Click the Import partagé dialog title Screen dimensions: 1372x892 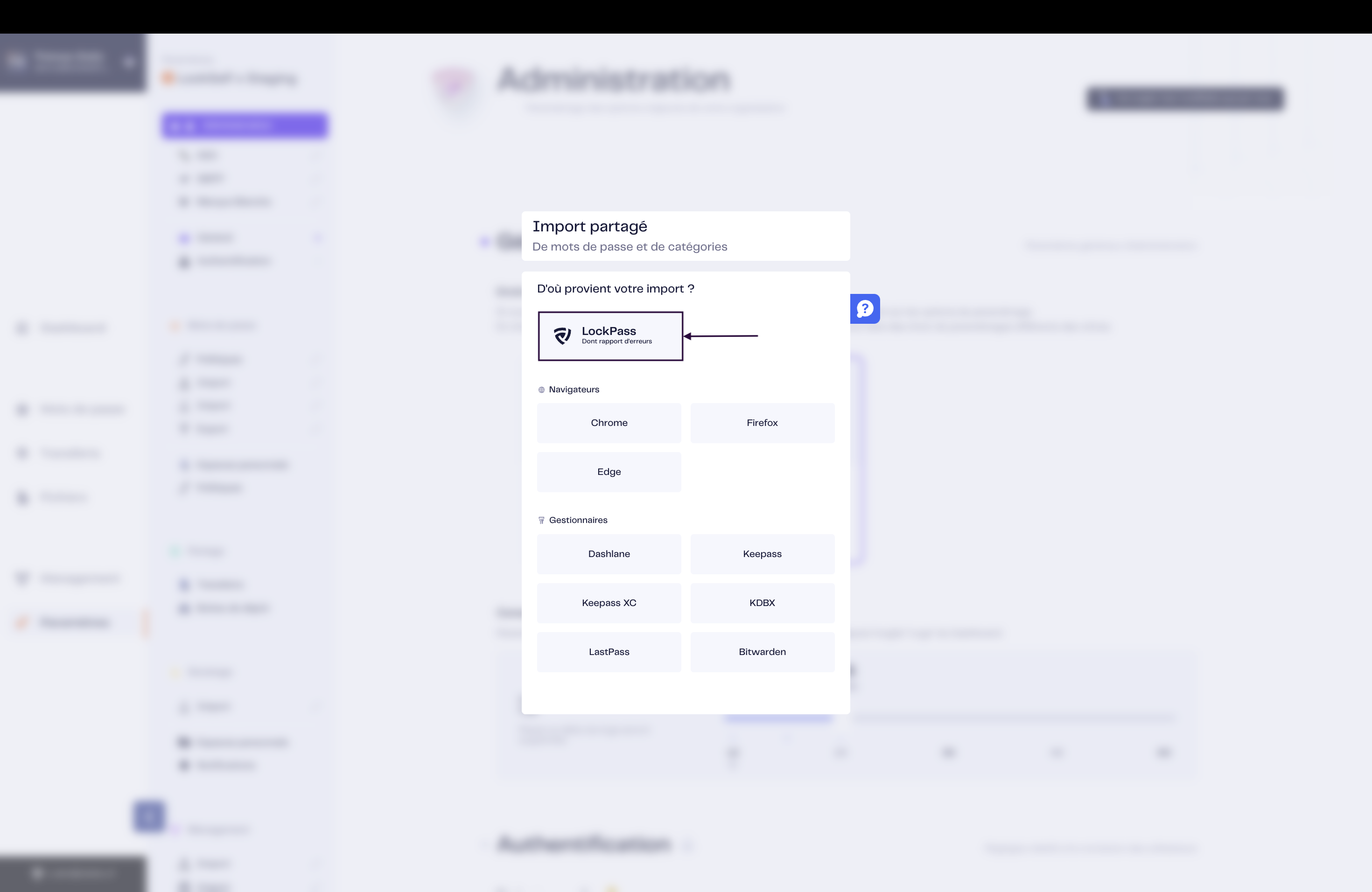coord(590,226)
